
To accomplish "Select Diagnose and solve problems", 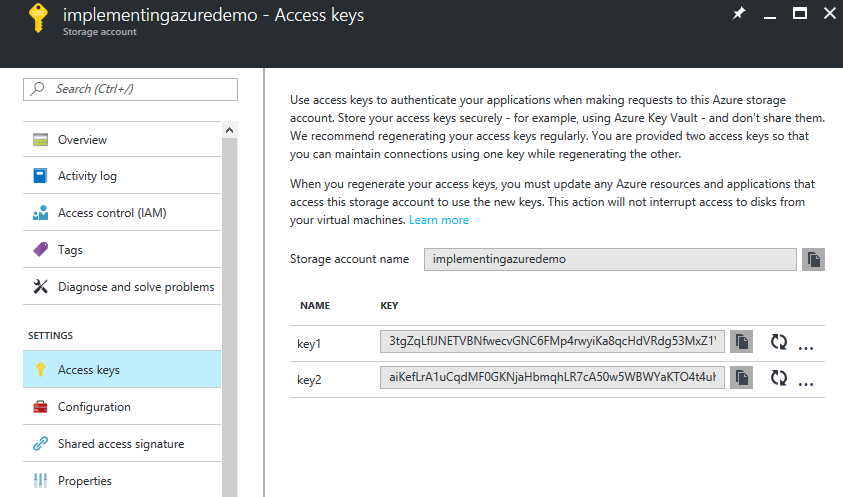I will click(136, 287).
